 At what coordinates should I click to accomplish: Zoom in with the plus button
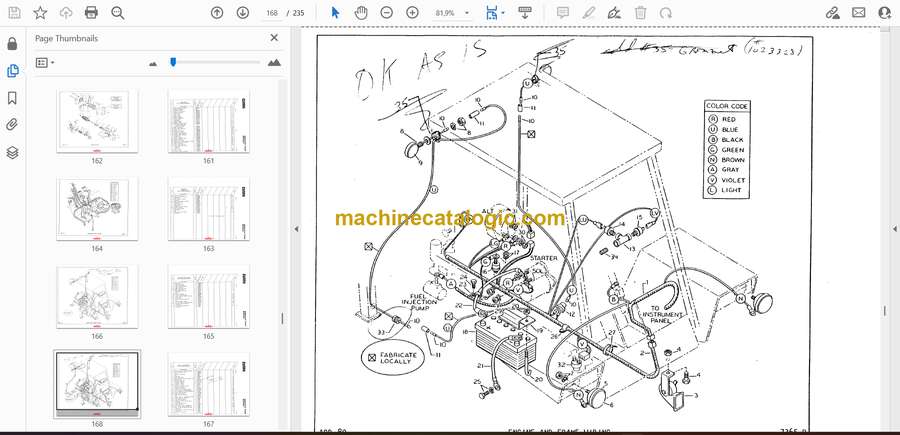point(412,13)
